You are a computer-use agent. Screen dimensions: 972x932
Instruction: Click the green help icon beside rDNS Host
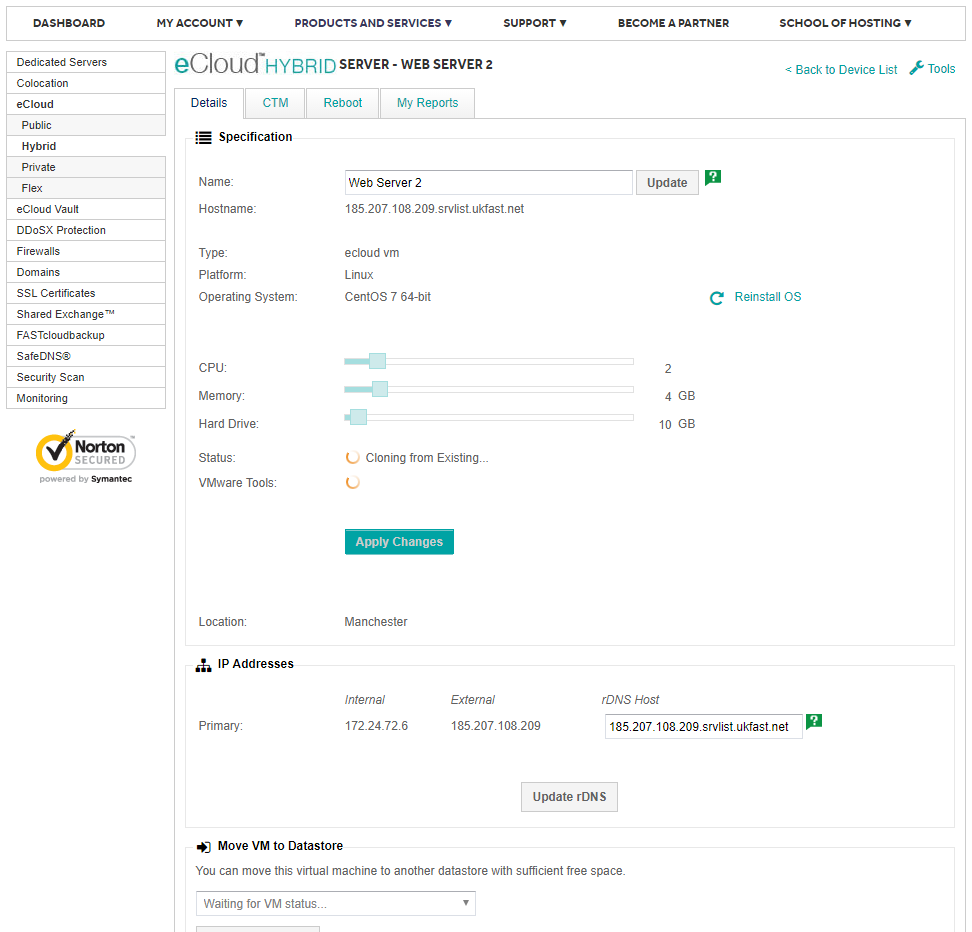[814, 721]
